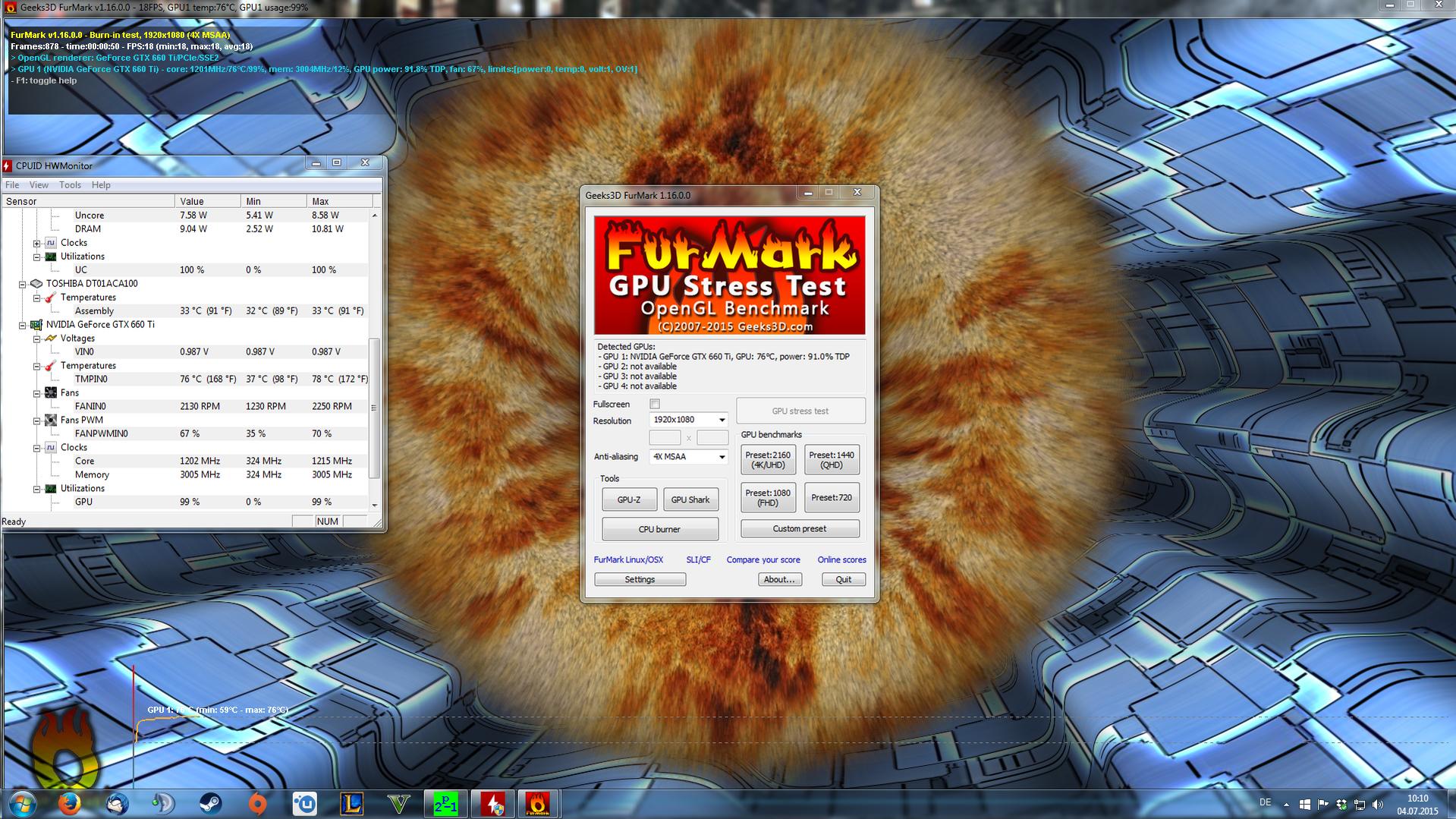Viewport: 1456px width, 819px height.
Task: Show hidden system tray icons
Action: tap(1286, 804)
